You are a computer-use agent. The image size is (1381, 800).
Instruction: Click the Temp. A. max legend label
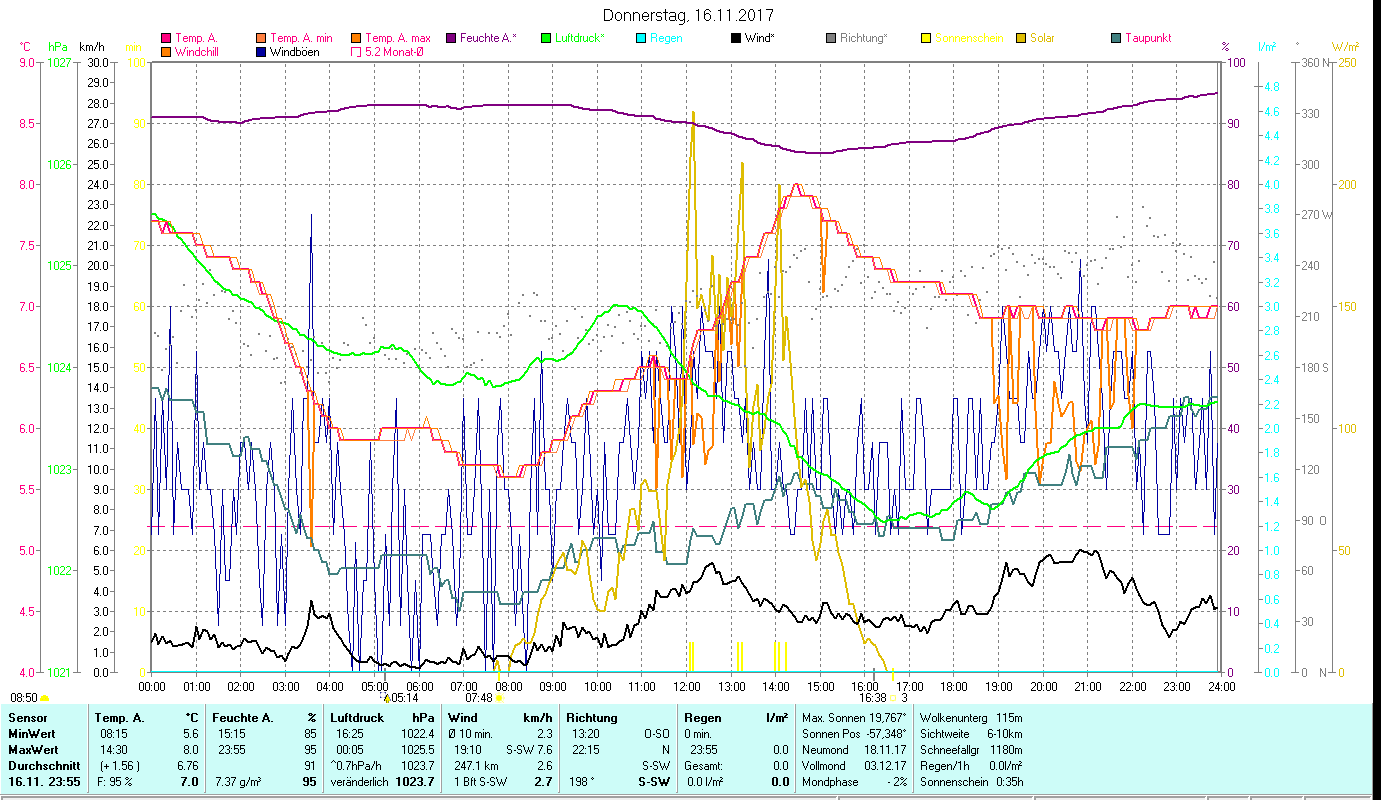[398, 39]
